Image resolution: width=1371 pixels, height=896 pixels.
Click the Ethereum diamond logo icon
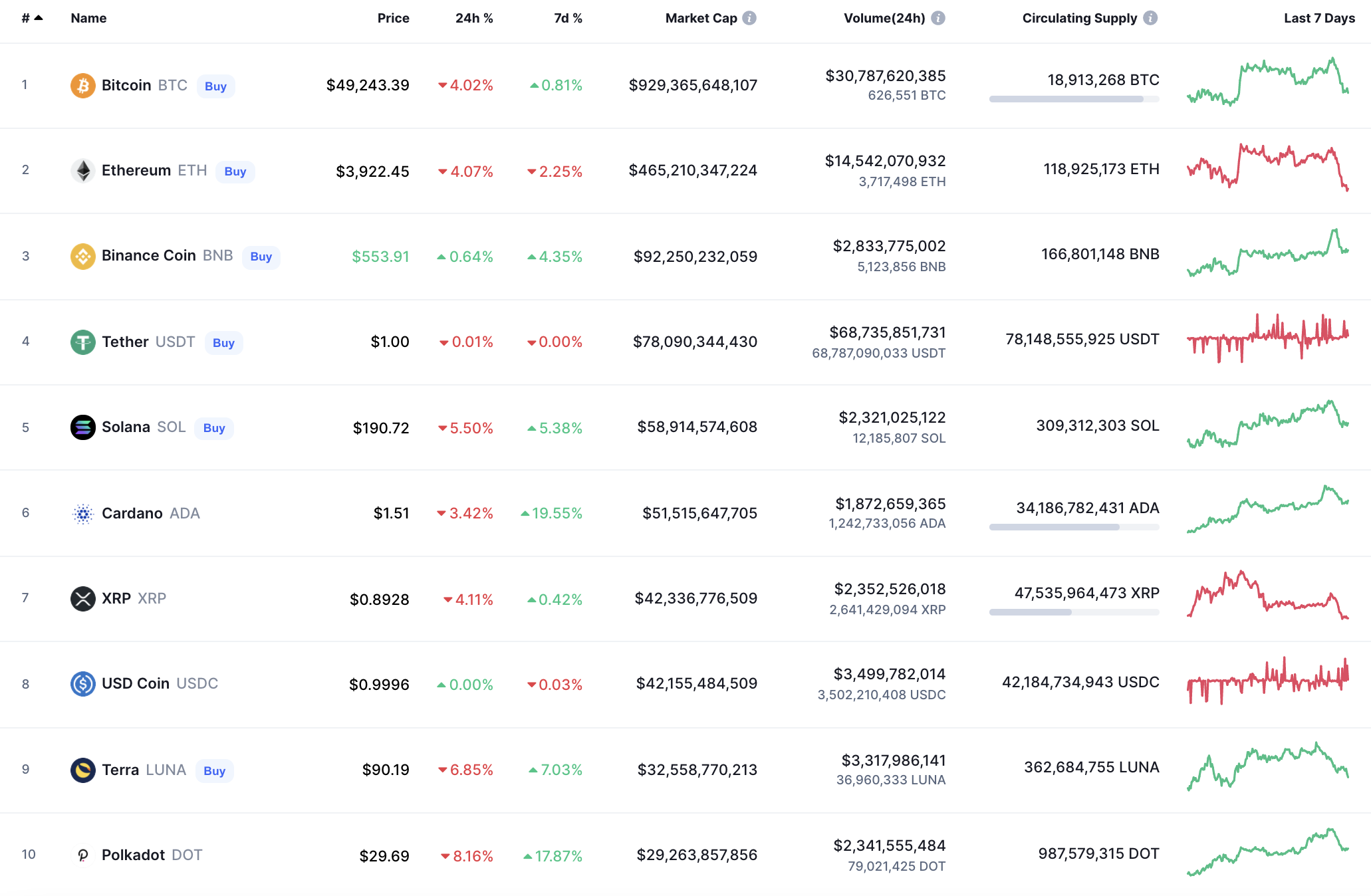[x=82, y=171]
